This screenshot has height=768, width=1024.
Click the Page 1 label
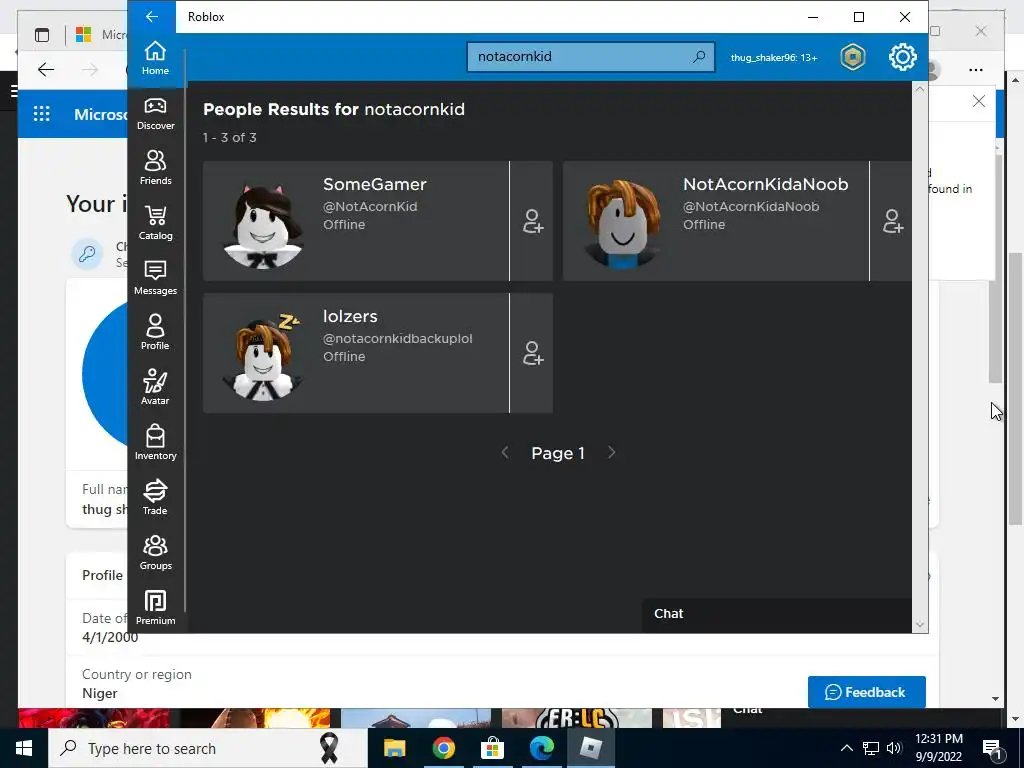click(558, 453)
